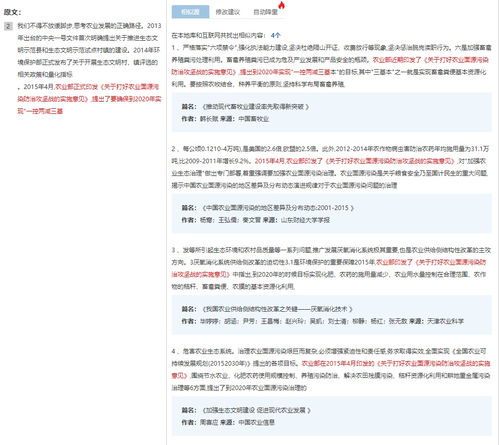Open the 自动降重 tab
The image size is (499, 445).
coord(265,12)
